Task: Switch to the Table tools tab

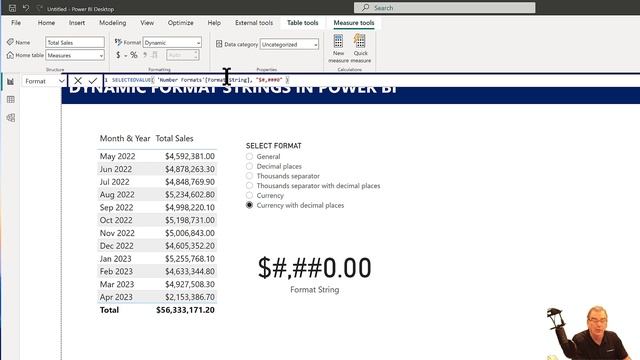Action: pos(302,23)
